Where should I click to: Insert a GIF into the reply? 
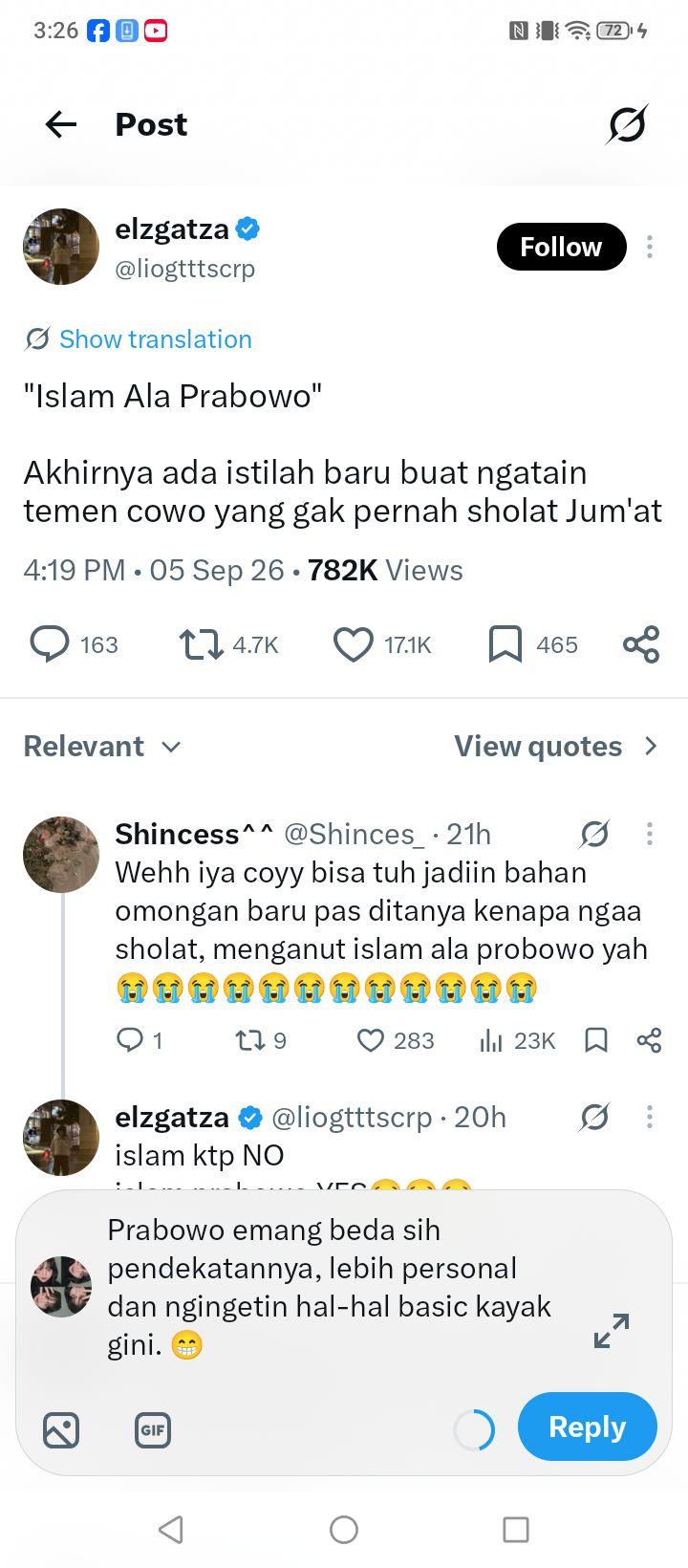coord(153,1430)
